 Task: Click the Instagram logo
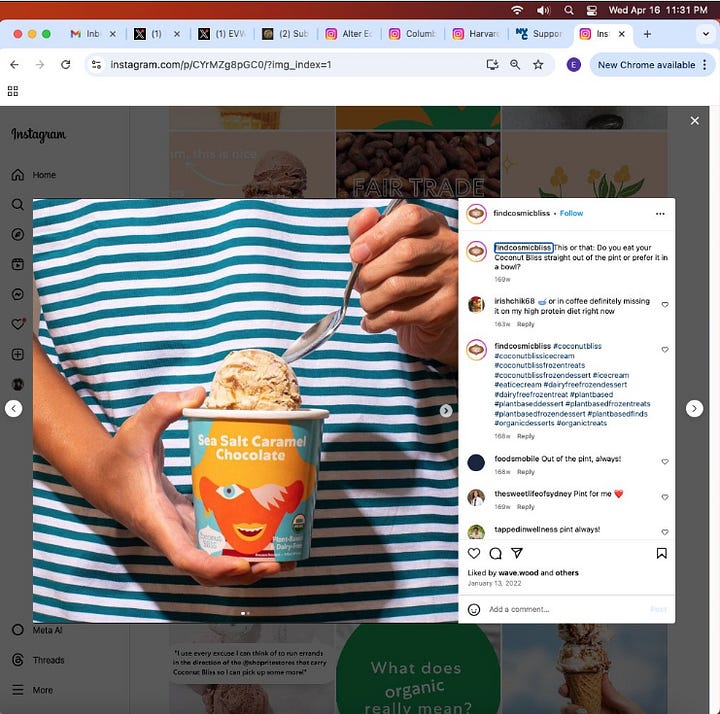point(39,134)
